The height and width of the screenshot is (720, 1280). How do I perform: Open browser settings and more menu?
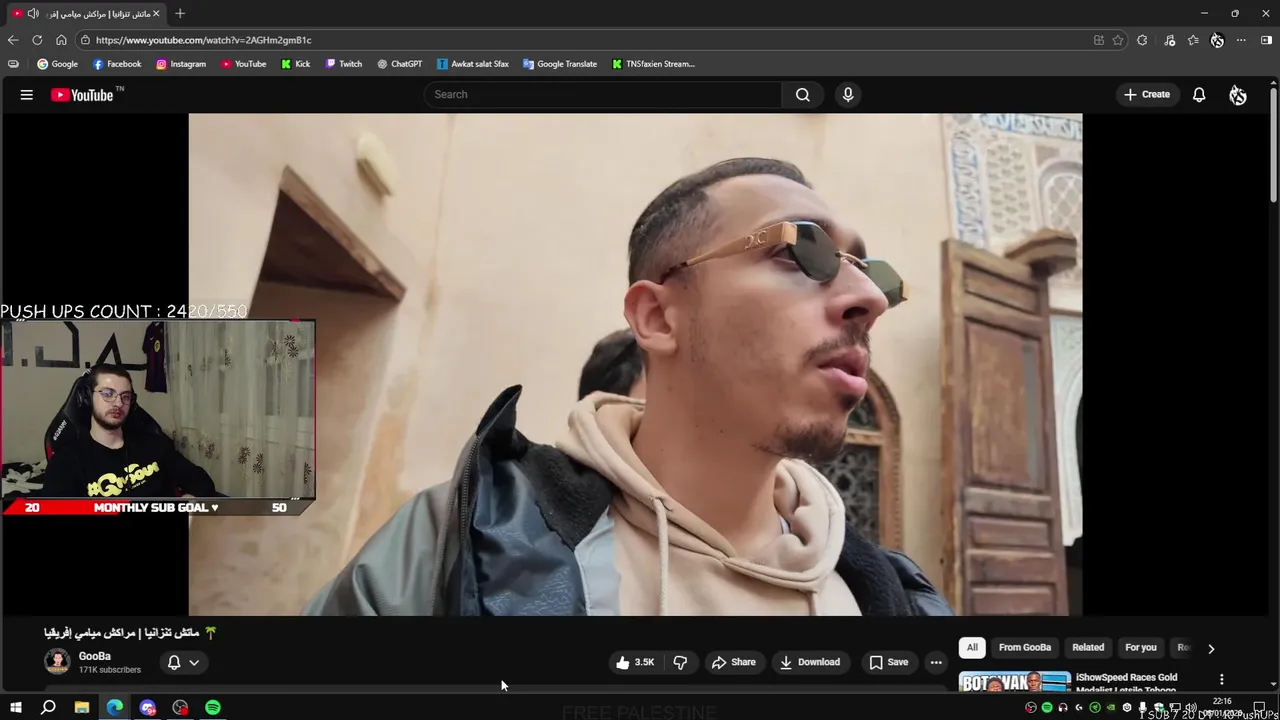1241,40
